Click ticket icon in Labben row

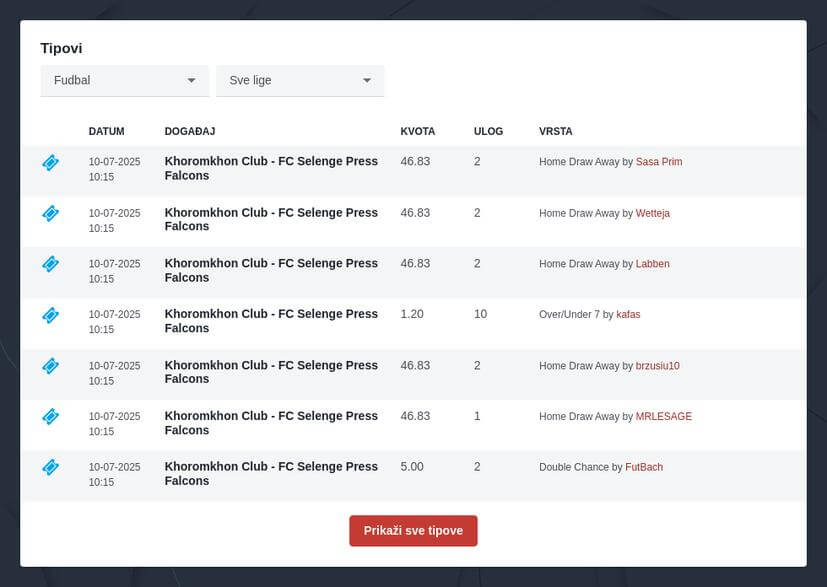click(x=51, y=264)
